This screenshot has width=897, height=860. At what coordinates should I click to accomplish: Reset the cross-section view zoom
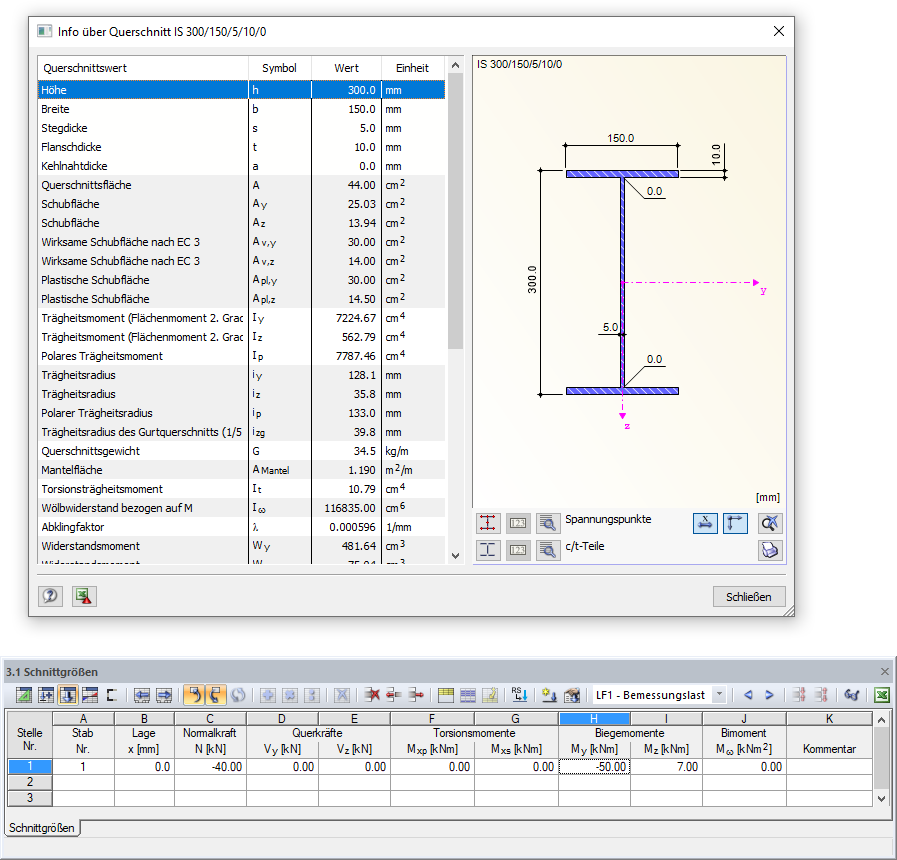tap(769, 523)
